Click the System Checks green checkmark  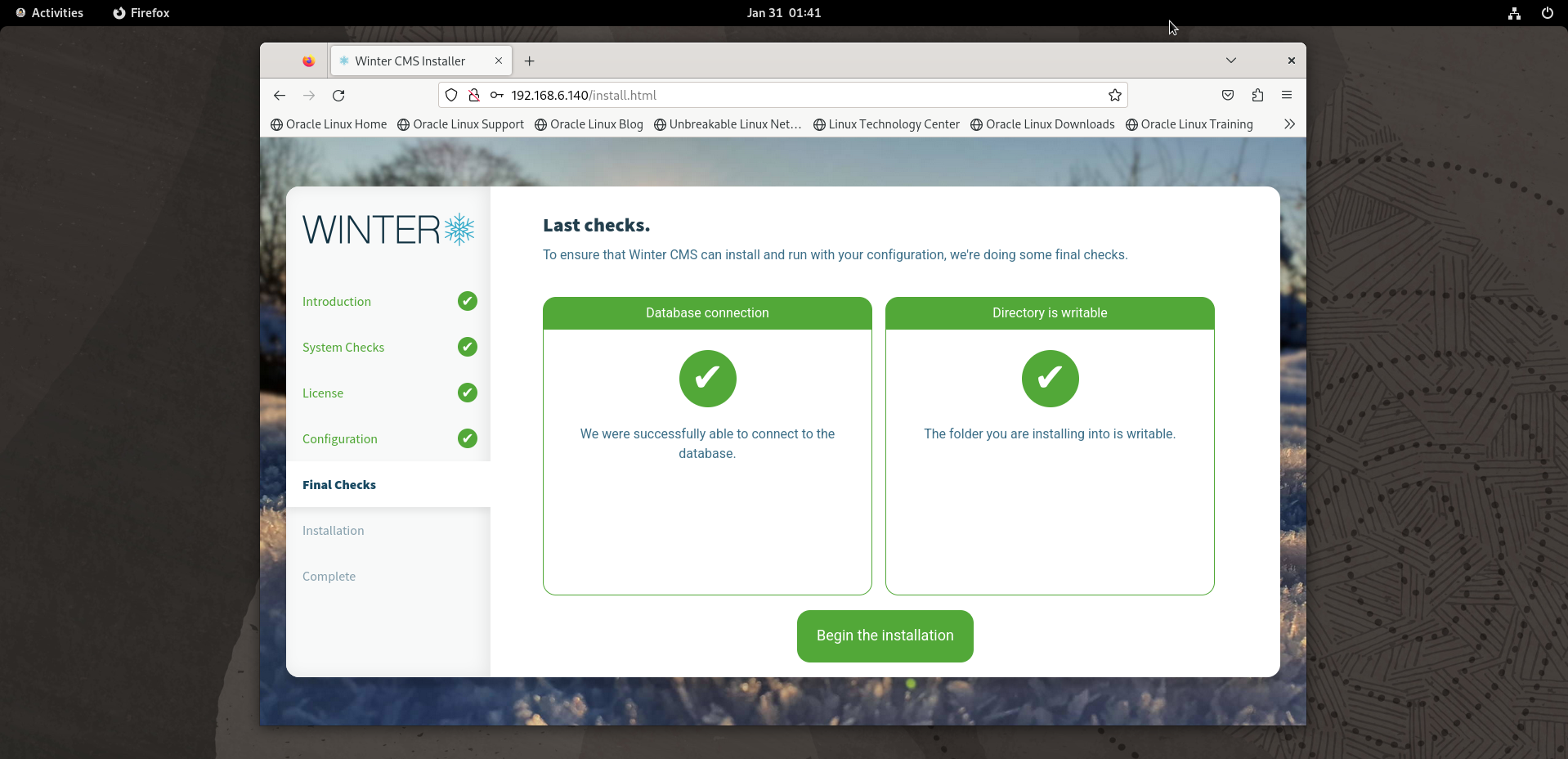[468, 348]
